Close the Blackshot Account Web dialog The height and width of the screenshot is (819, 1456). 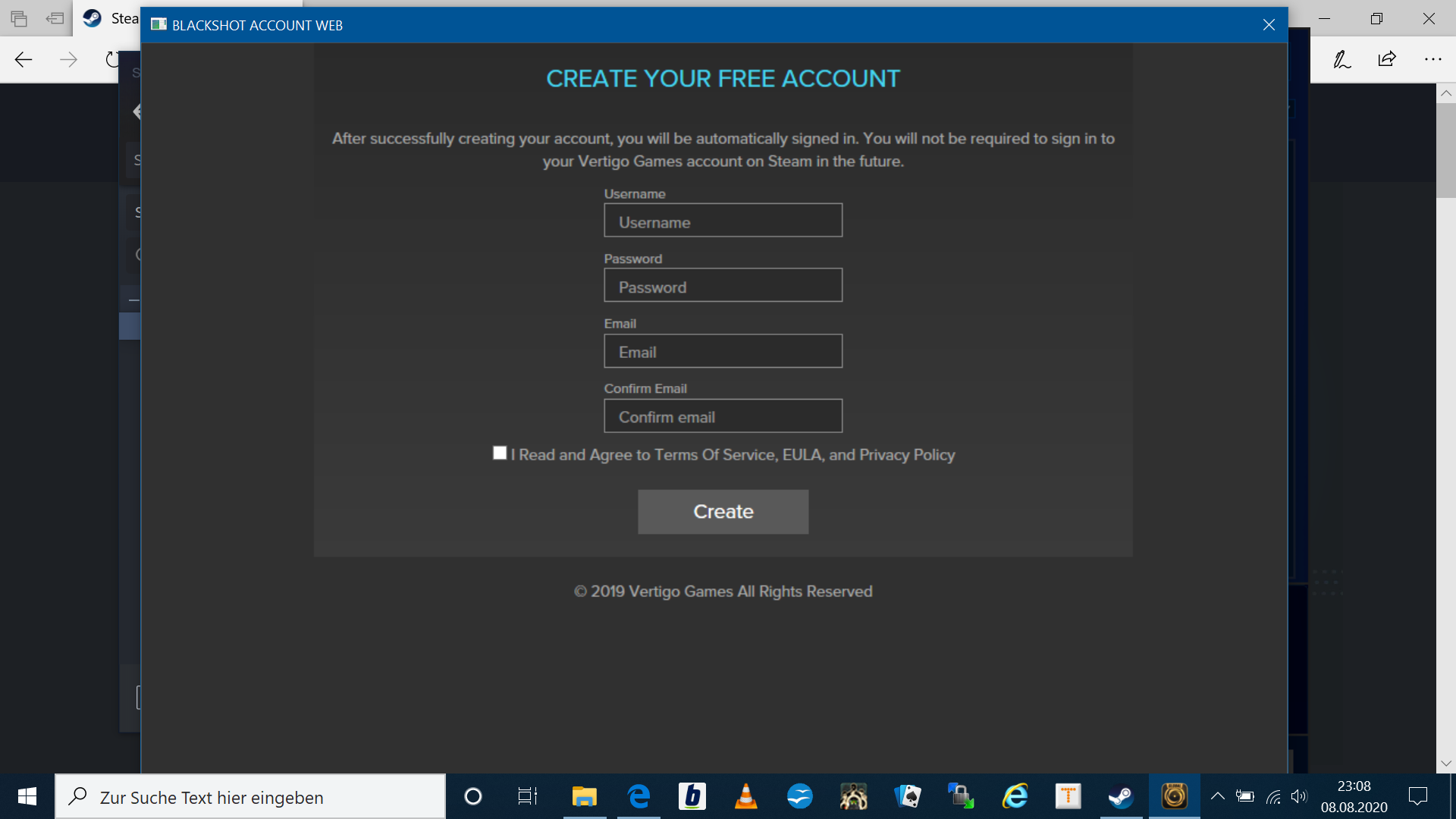tap(1269, 25)
